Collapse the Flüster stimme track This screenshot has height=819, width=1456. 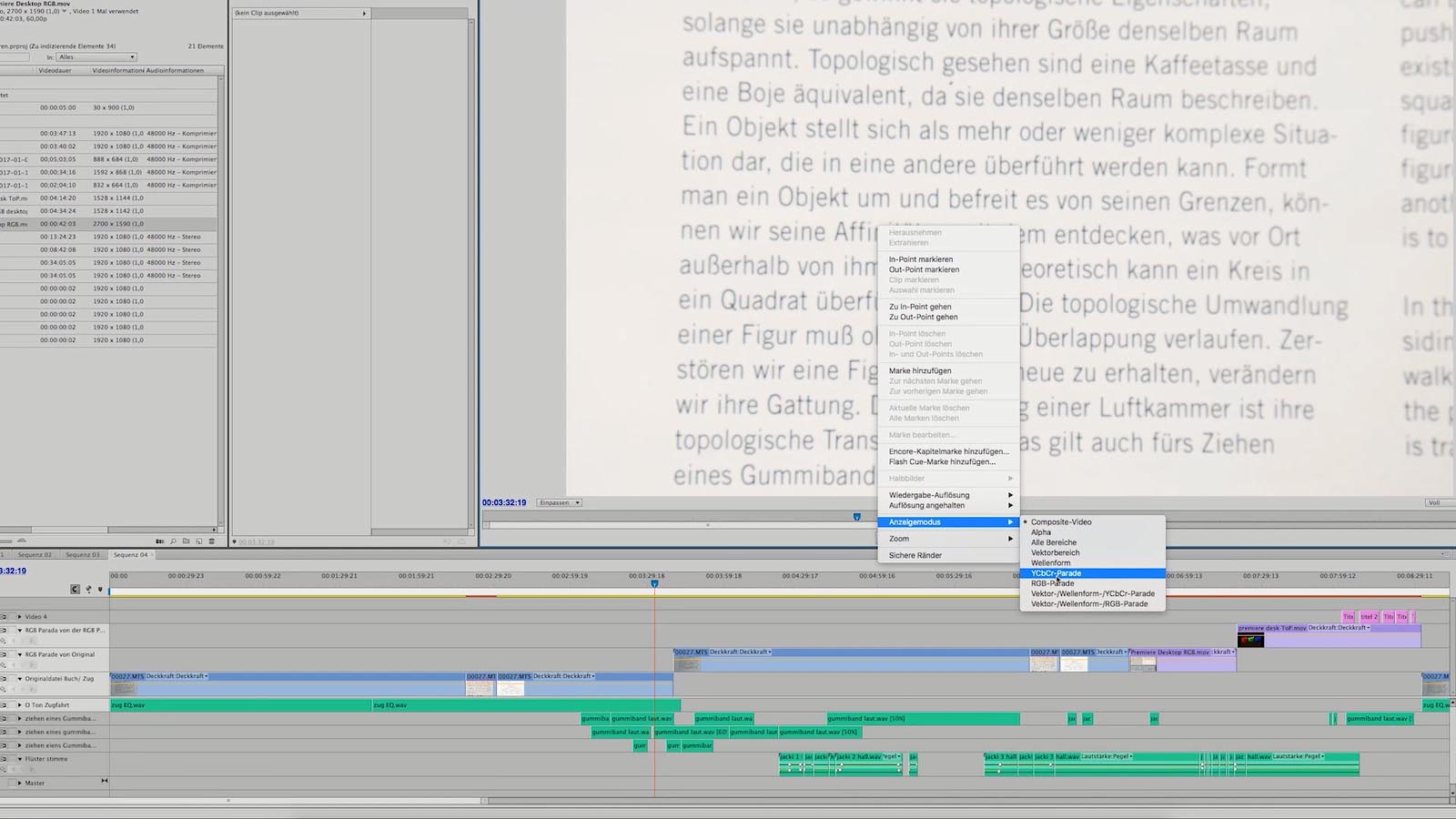click(20, 759)
